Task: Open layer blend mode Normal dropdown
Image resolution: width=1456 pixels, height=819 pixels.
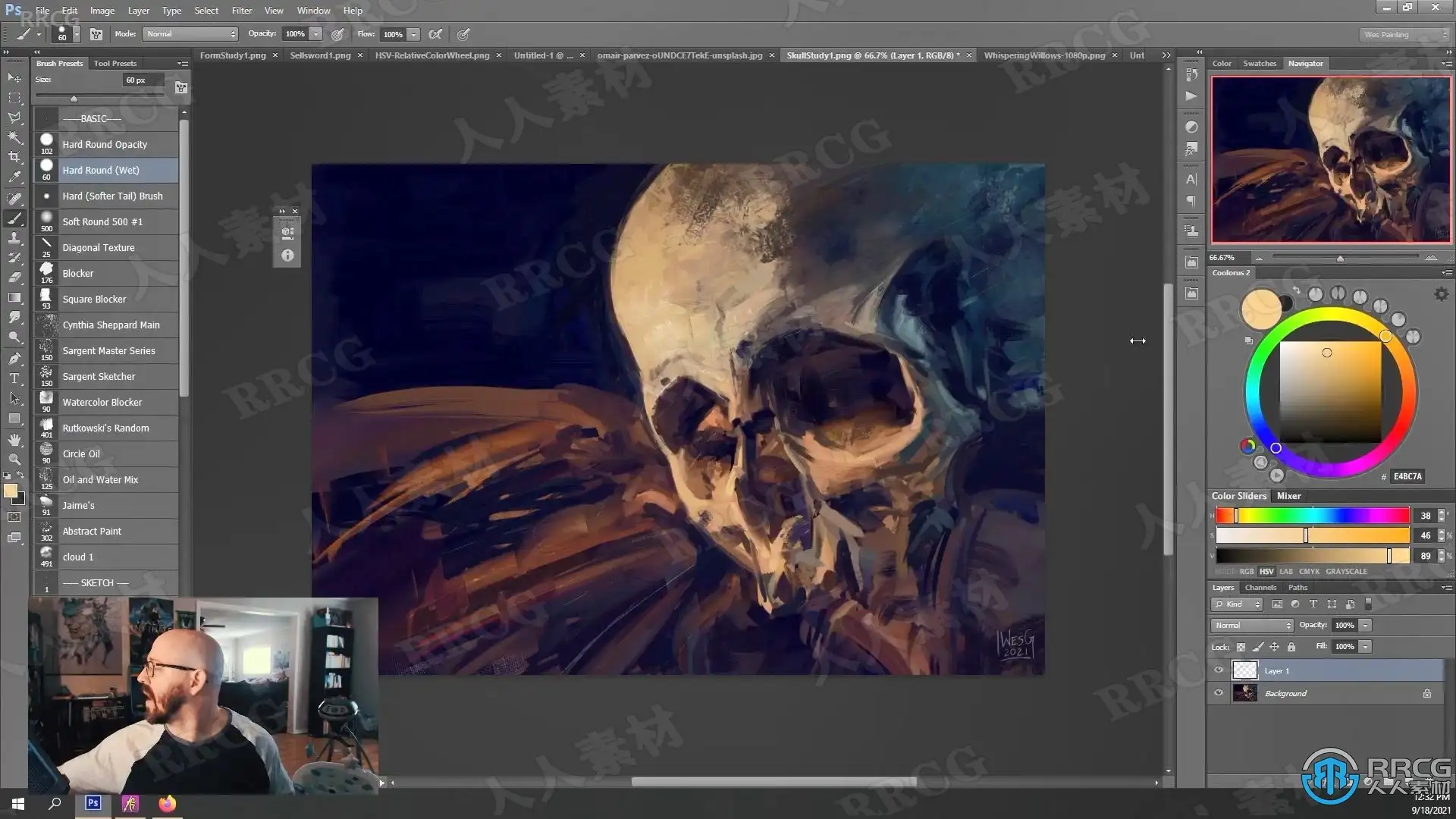Action: pyautogui.click(x=1252, y=626)
